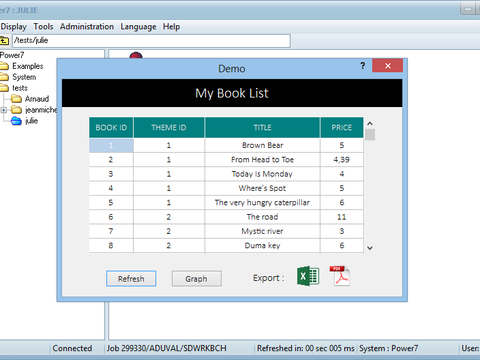The height and width of the screenshot is (360, 480).
Task: Click the My Book List heading
Action: tap(232, 93)
